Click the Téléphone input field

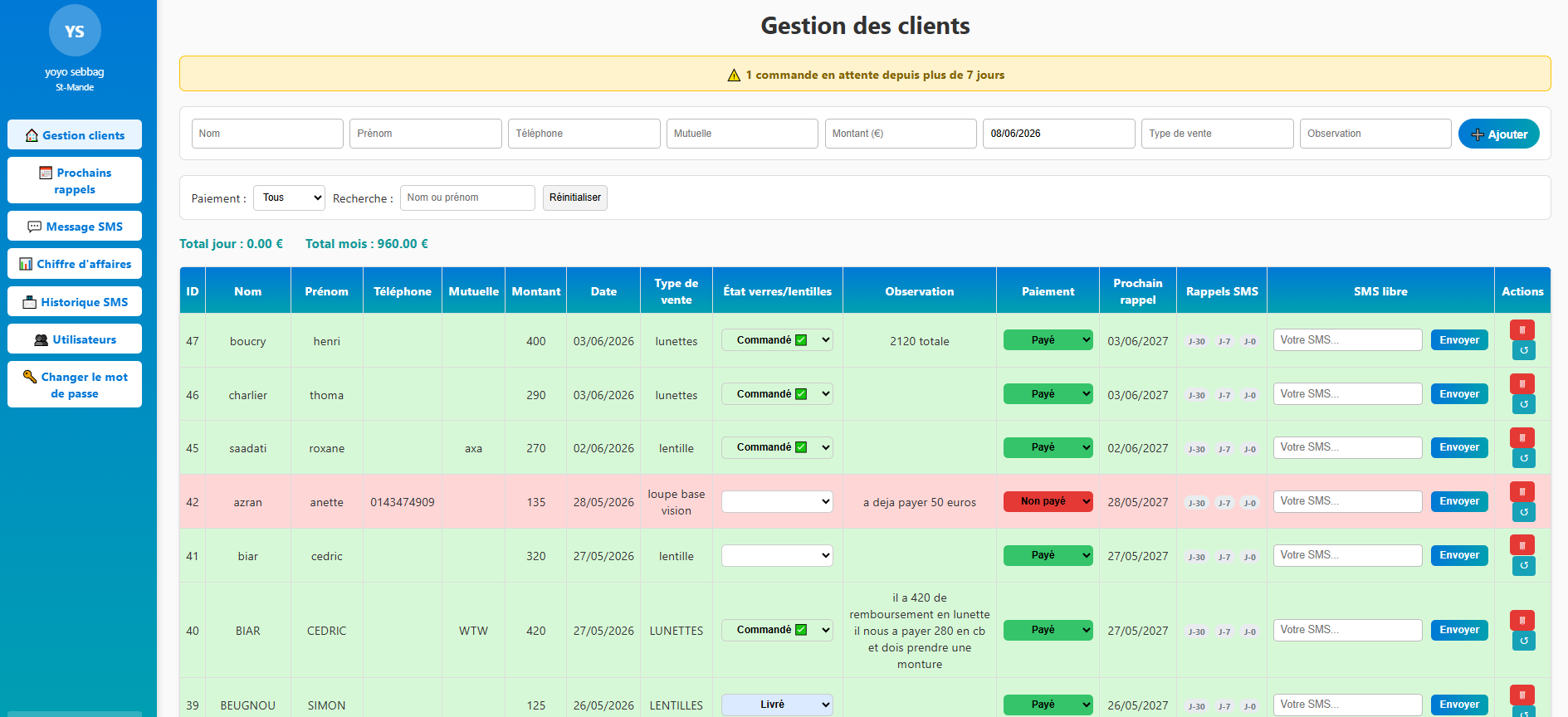tap(584, 134)
